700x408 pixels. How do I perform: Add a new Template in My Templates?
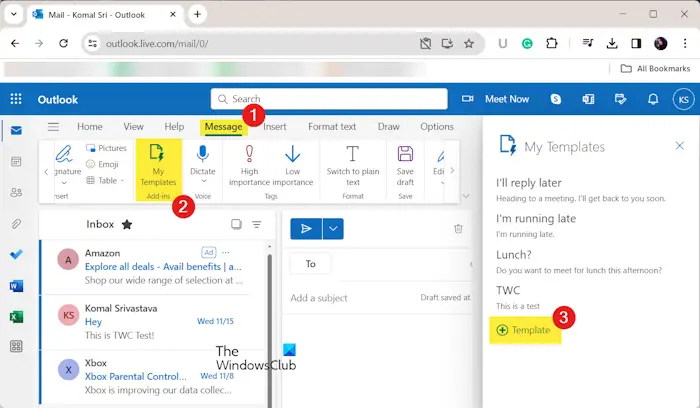pos(525,330)
